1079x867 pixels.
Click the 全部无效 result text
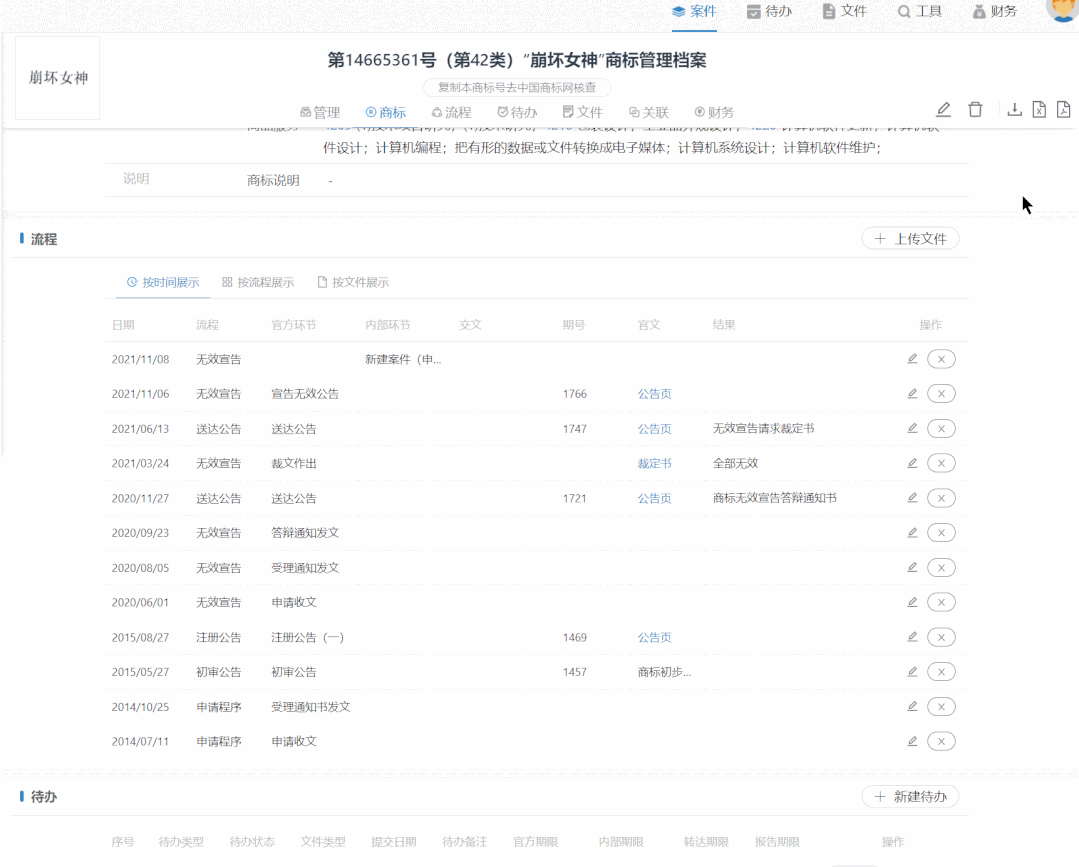(x=735, y=463)
